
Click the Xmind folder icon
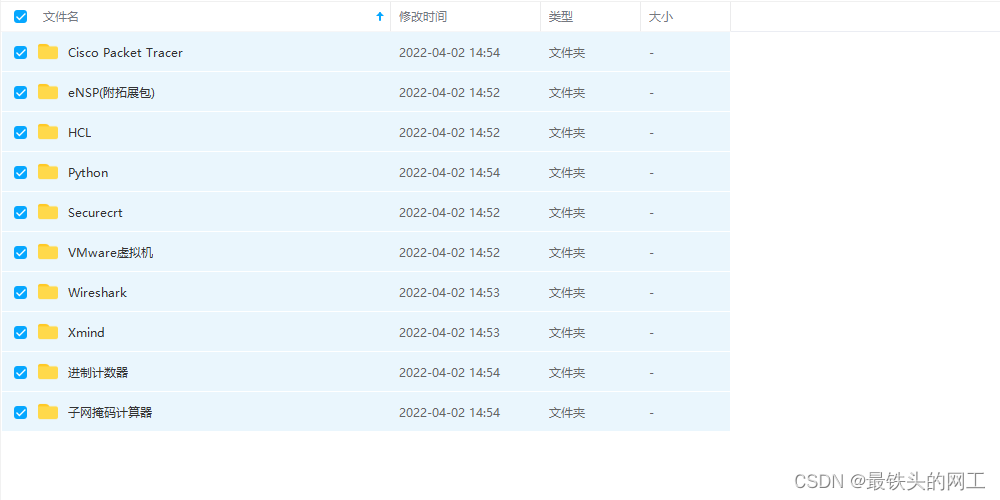(x=48, y=332)
